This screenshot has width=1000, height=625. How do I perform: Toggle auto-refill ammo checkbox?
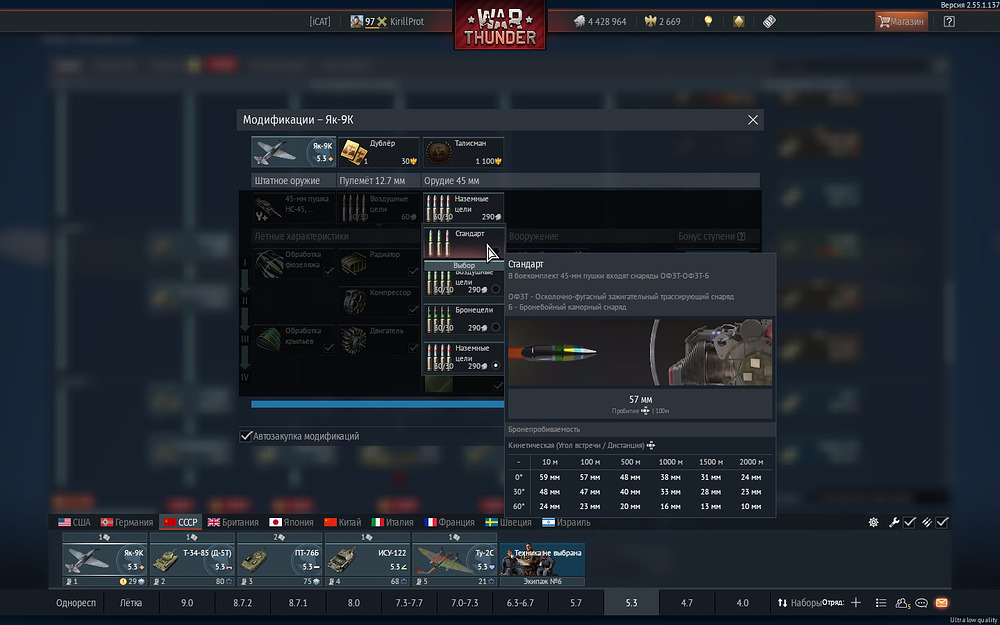[x=942, y=522]
